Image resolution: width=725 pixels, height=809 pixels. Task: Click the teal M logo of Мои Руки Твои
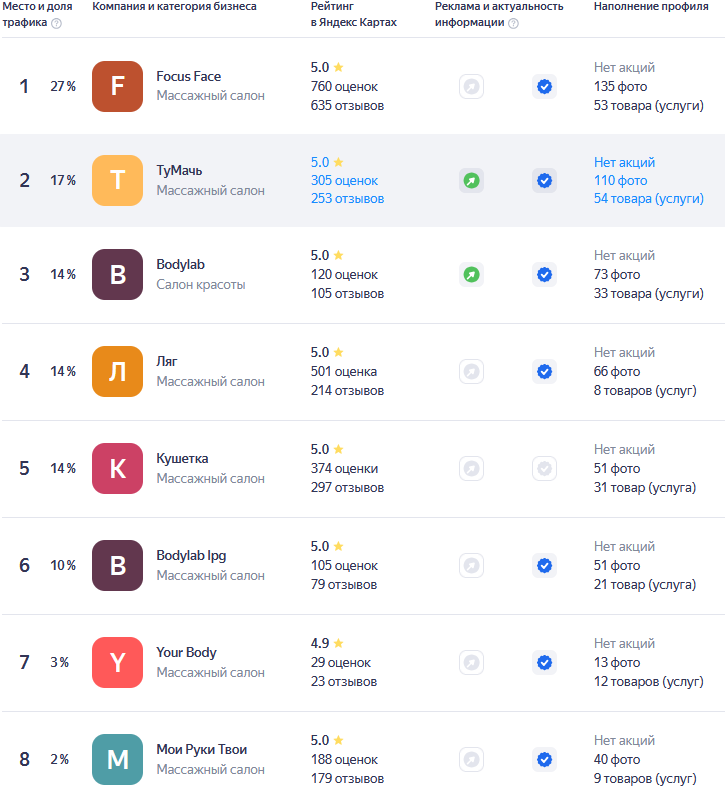117,759
